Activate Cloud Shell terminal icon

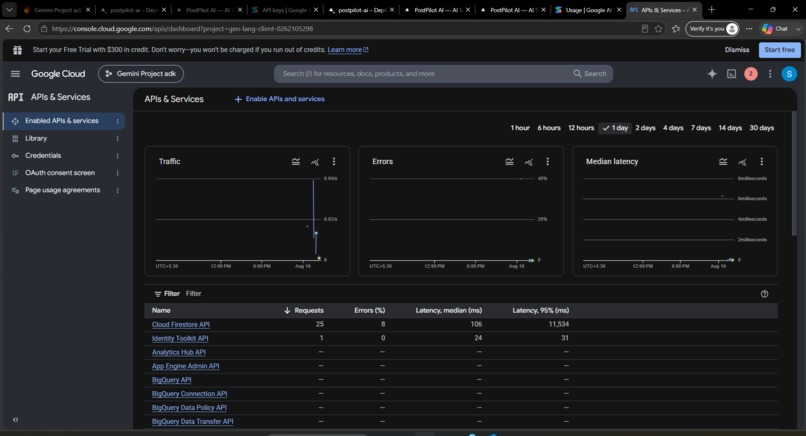(x=731, y=74)
